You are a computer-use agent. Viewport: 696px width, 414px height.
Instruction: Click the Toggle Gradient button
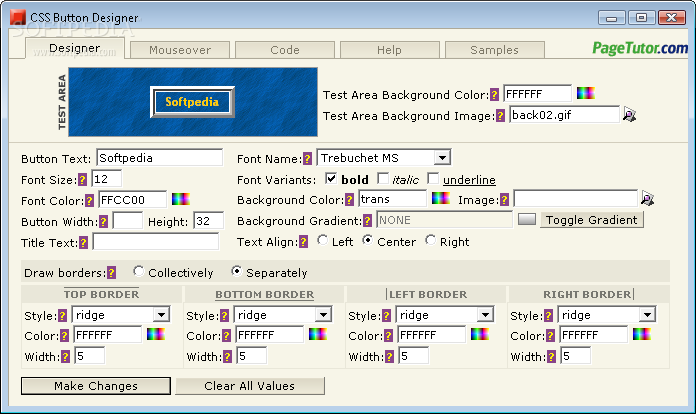point(592,220)
